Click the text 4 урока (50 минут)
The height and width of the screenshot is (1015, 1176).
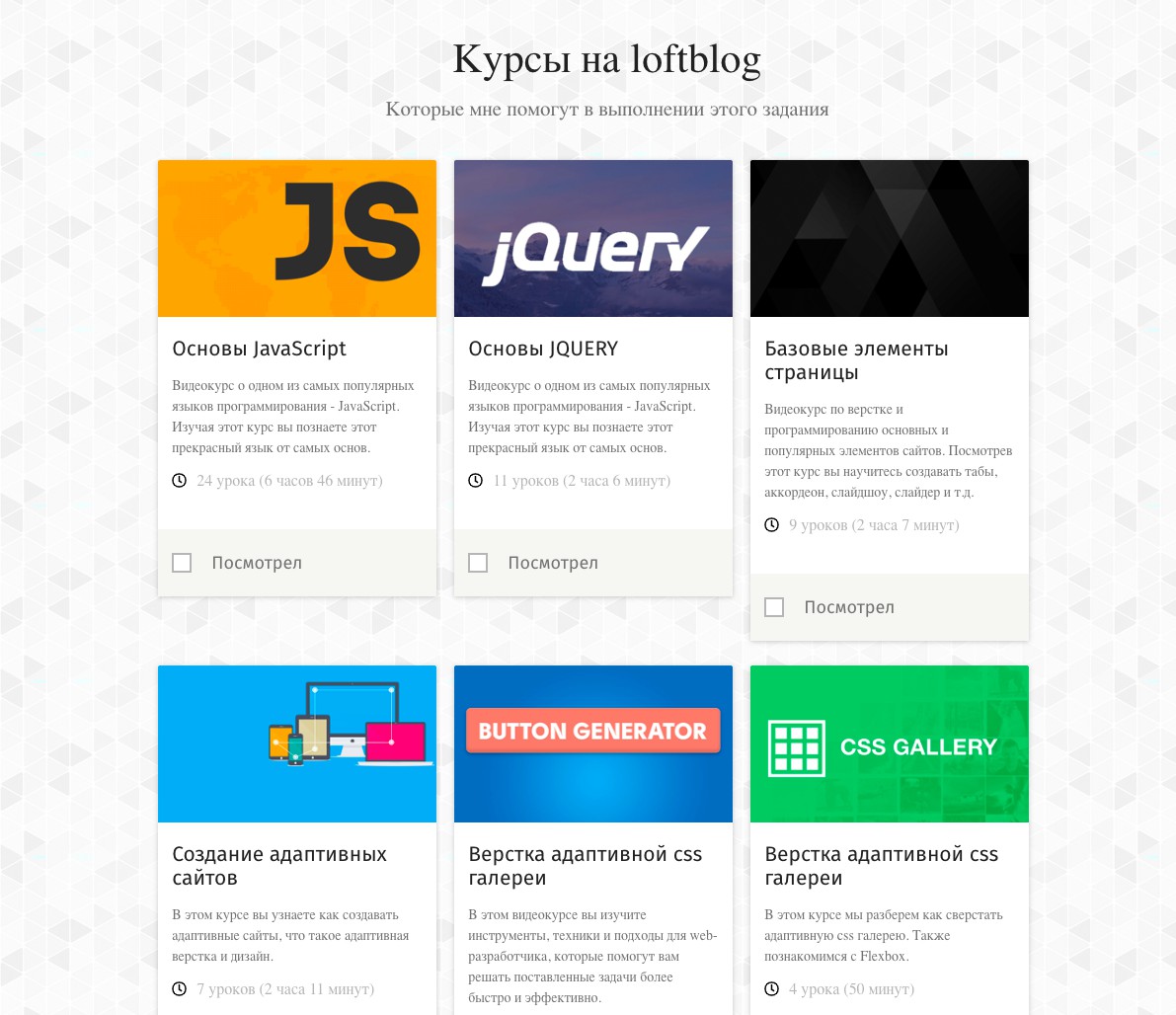click(851, 989)
